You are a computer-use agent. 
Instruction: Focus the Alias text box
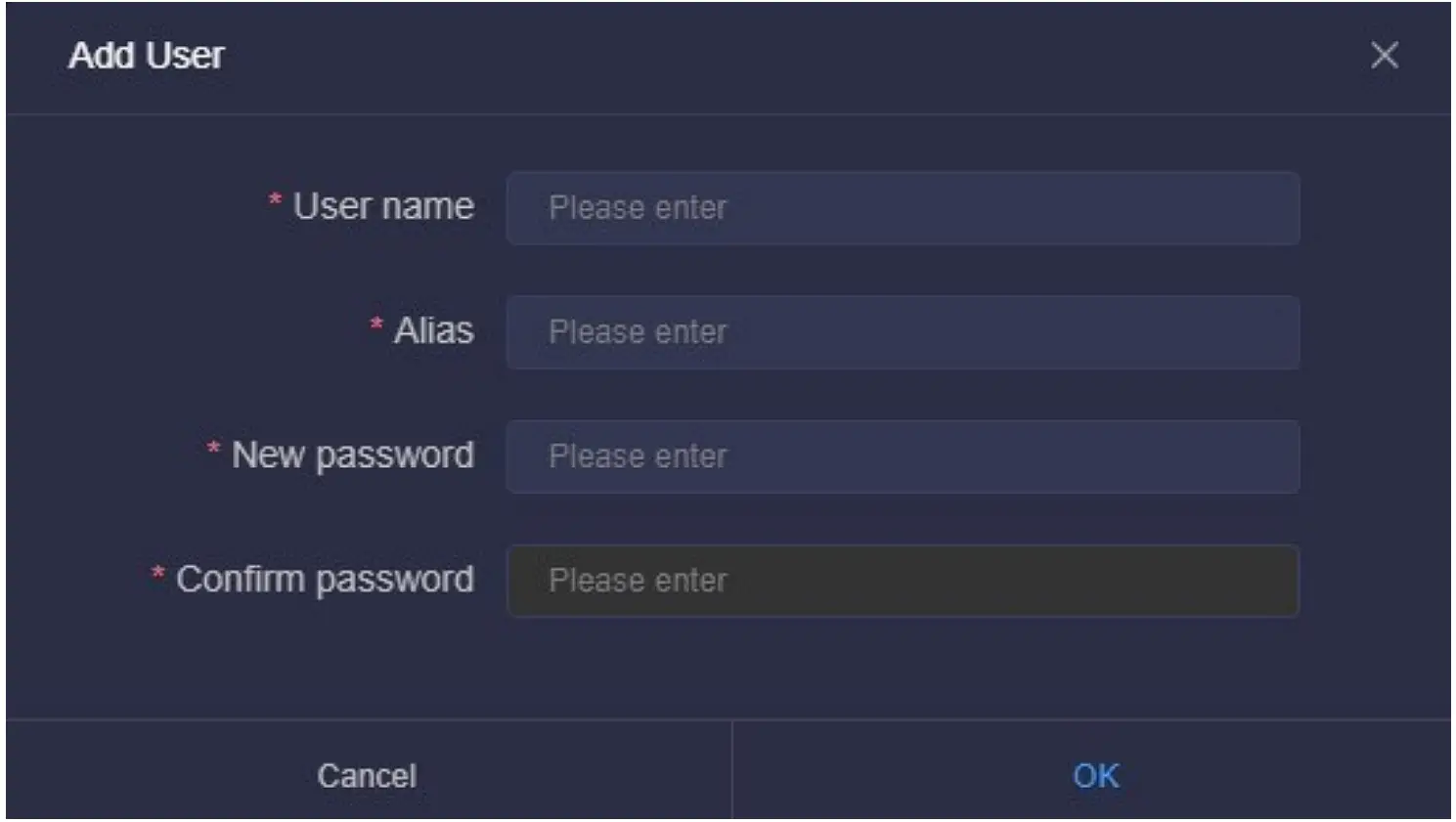click(x=902, y=332)
